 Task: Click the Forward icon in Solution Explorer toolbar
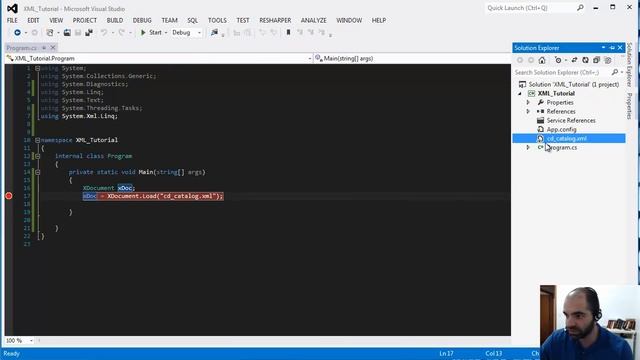pos(531,60)
